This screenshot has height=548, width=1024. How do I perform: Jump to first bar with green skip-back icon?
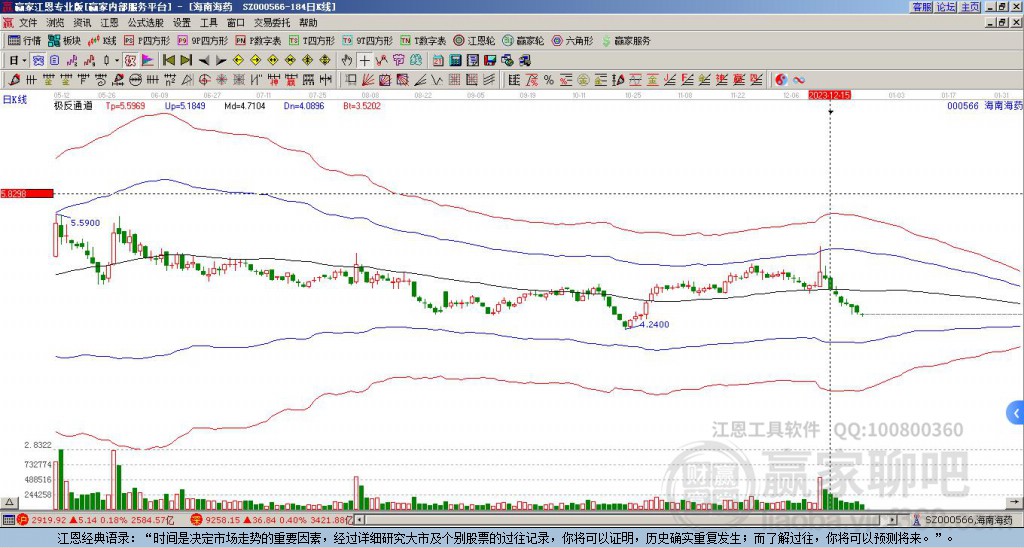168,60
